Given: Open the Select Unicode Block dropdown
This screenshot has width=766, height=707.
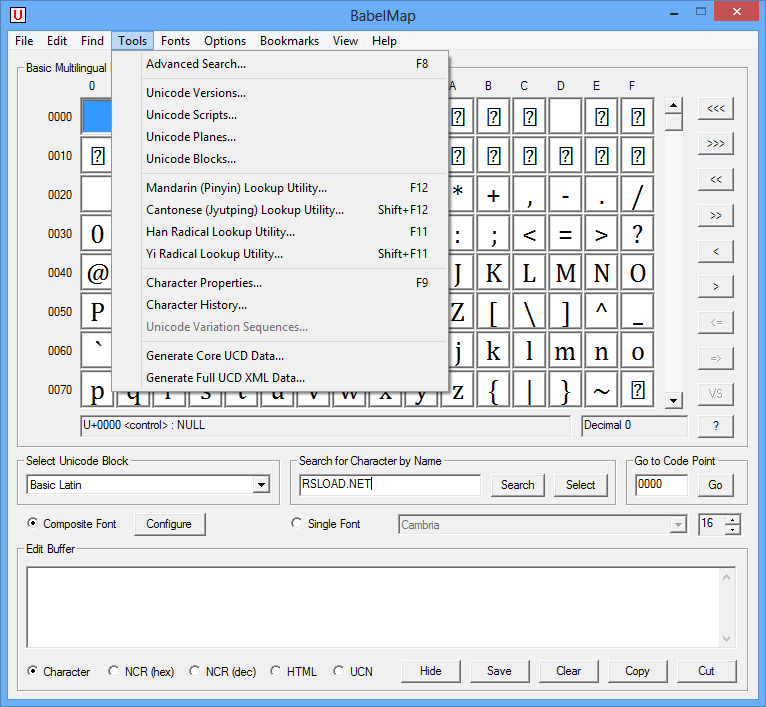Looking at the screenshot, I should 261,485.
